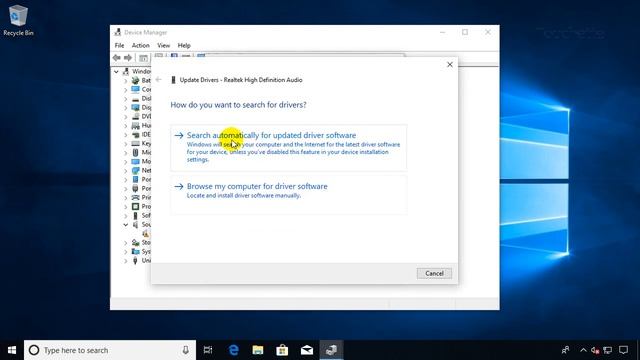Select the Monitors category icon
640x360 pixels.
[x=135, y=161]
